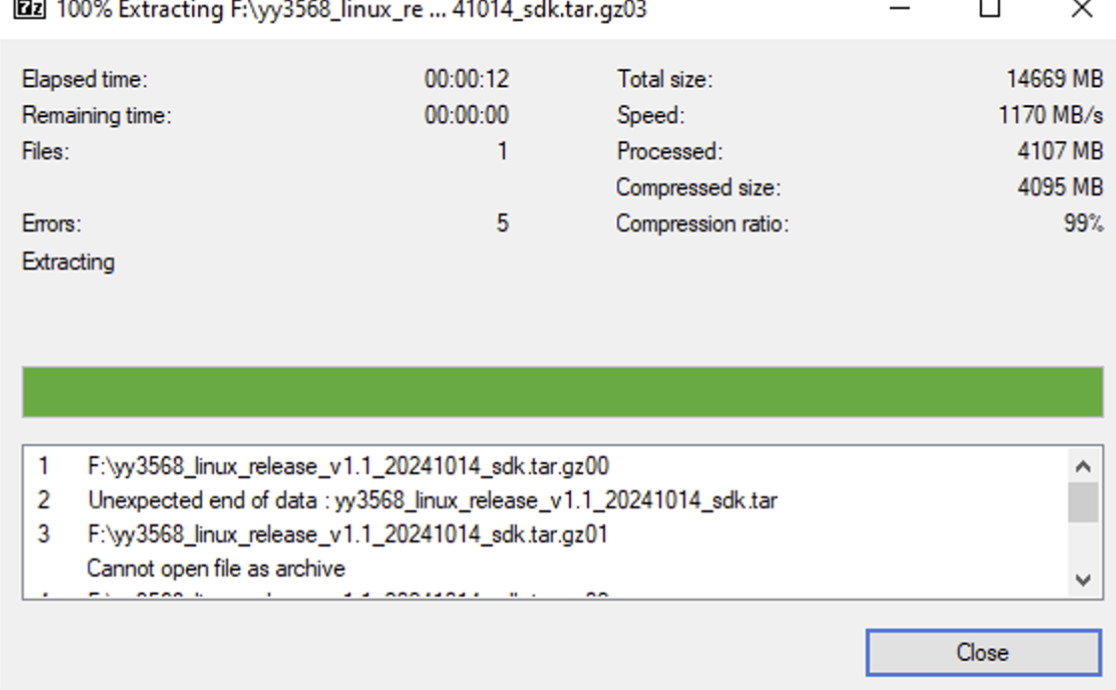Click the 'Cannot open file as archive' line
Viewport: 1116px width, 690px height.
[216, 568]
